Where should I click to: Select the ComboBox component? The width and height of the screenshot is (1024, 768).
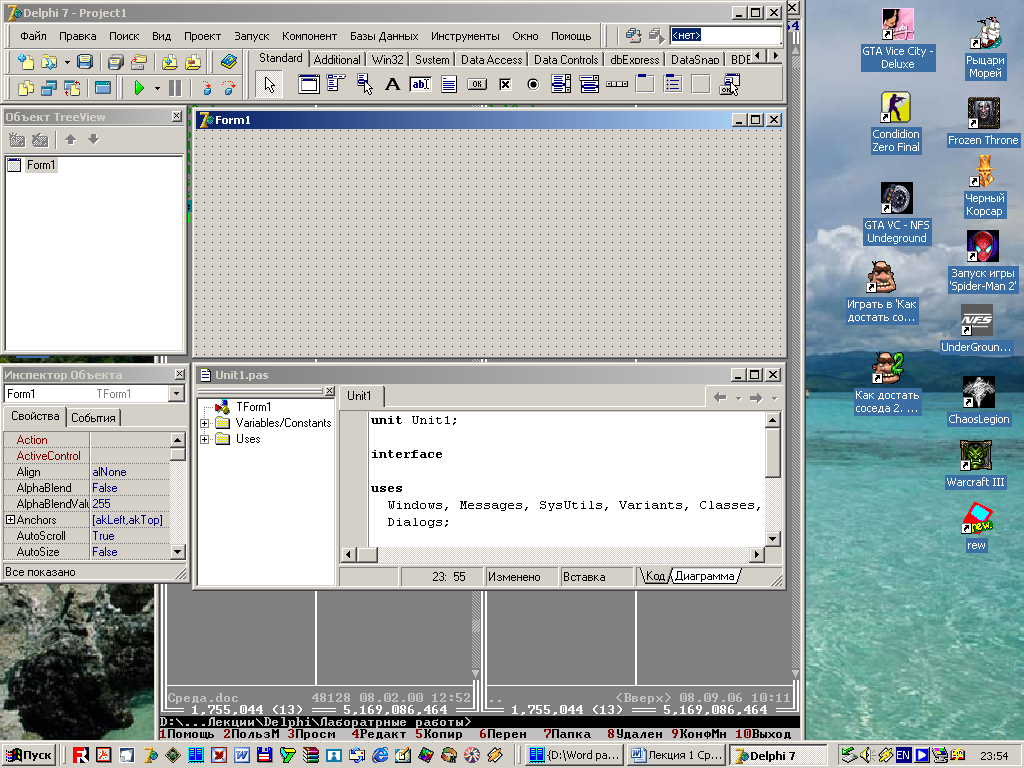(x=589, y=84)
